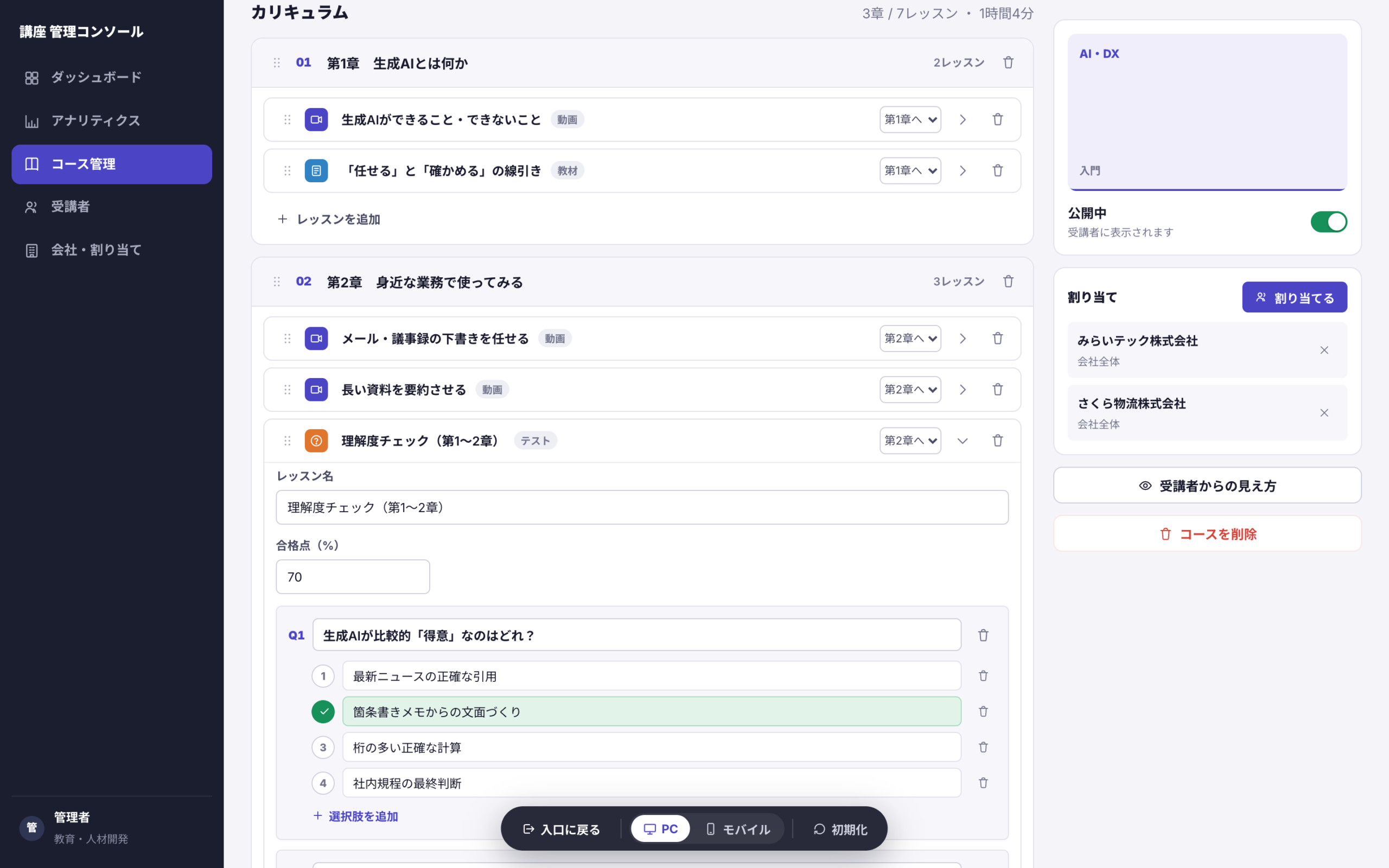
Task: Click the コースを削除 button
Action: click(1207, 533)
